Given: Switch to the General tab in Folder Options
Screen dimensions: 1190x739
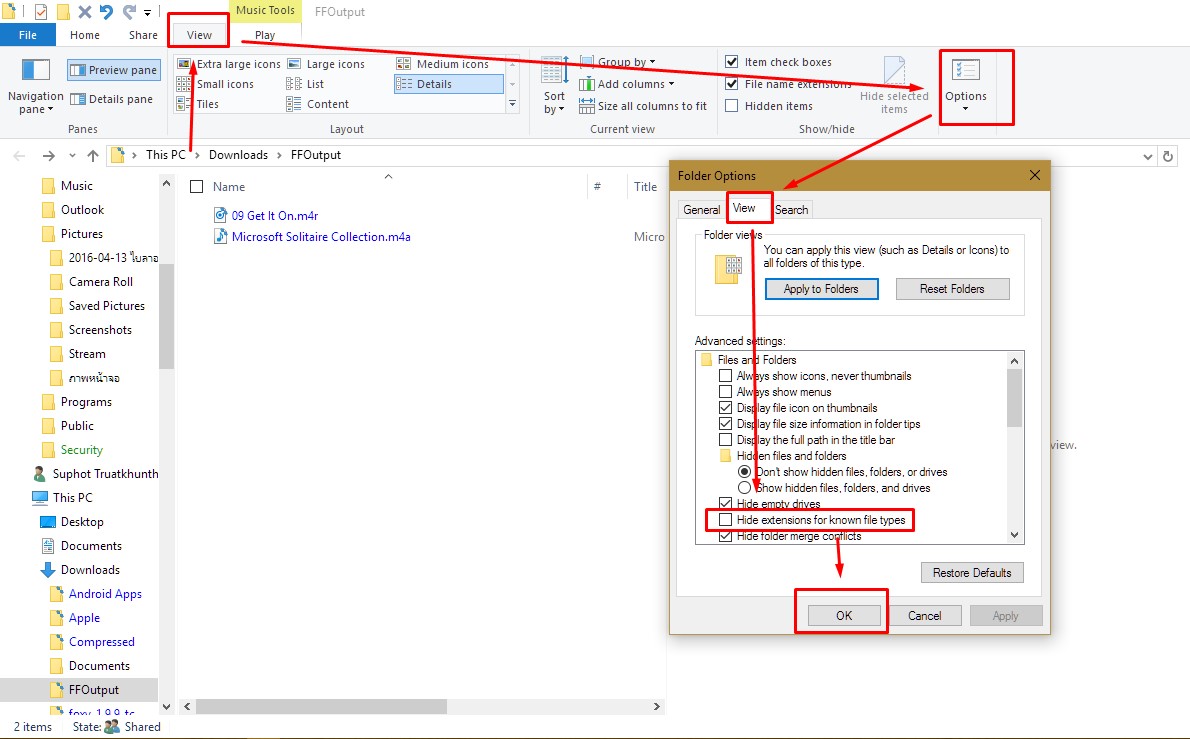Looking at the screenshot, I should [x=700, y=209].
